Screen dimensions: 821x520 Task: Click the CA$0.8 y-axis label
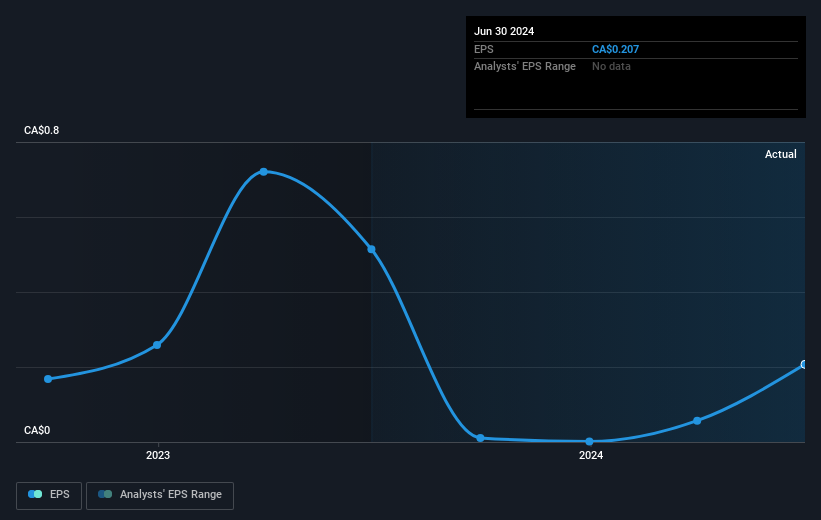[41, 130]
